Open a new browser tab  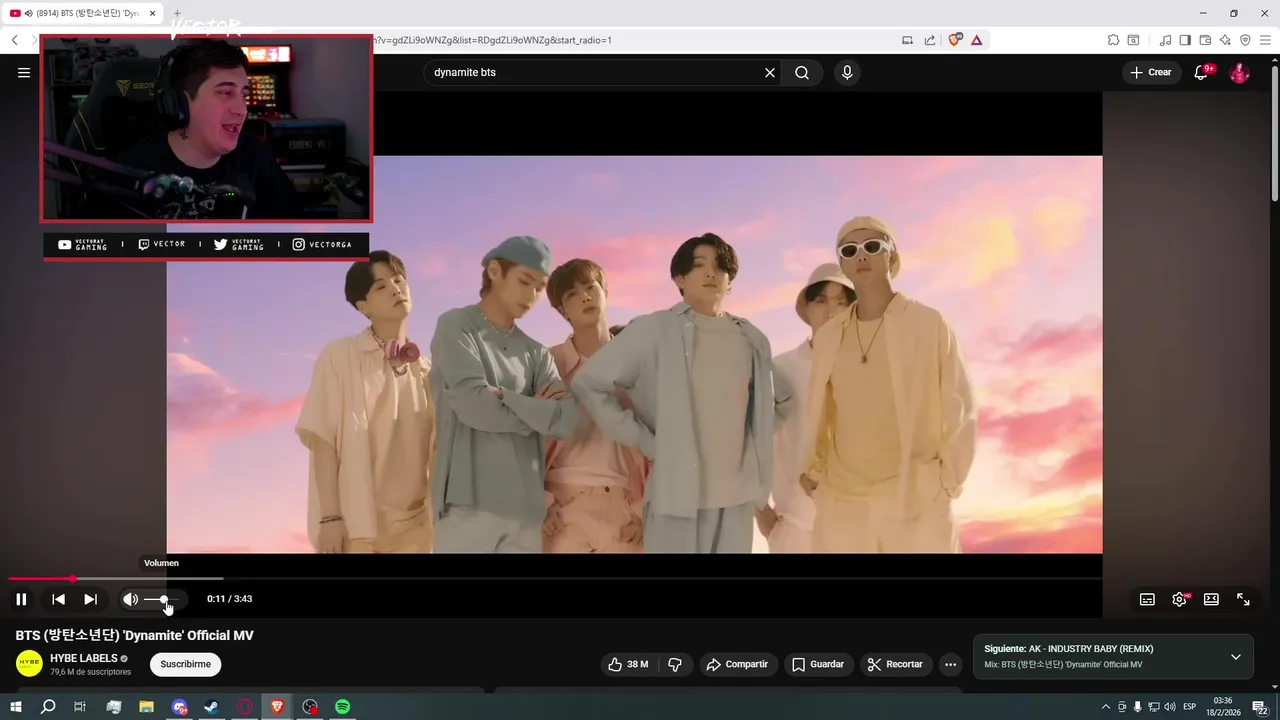[x=177, y=13]
